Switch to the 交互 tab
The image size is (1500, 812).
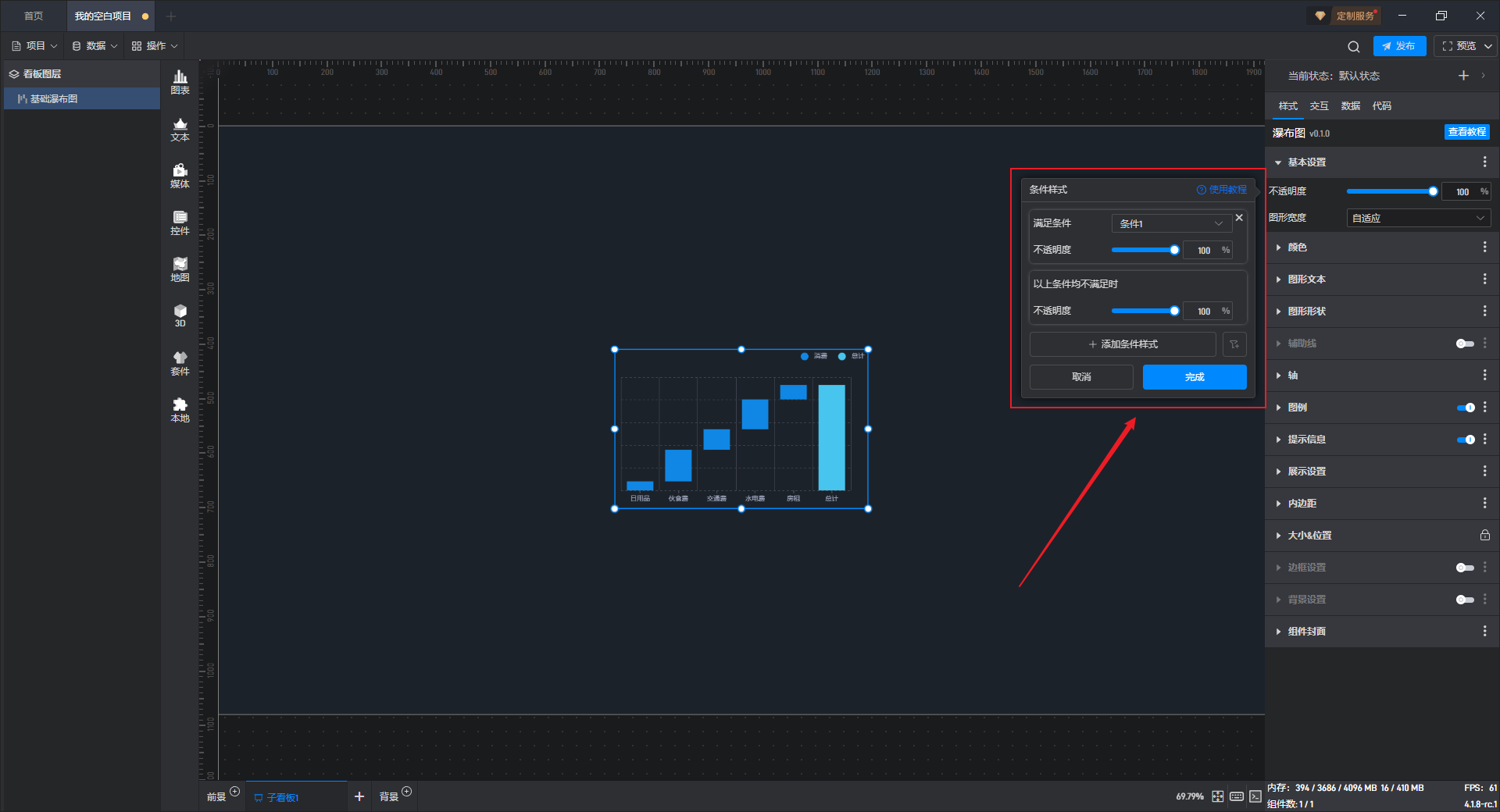pyautogui.click(x=1319, y=106)
